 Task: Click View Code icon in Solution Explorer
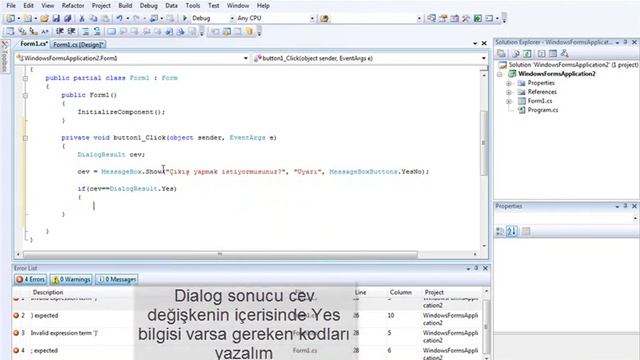[541, 53]
